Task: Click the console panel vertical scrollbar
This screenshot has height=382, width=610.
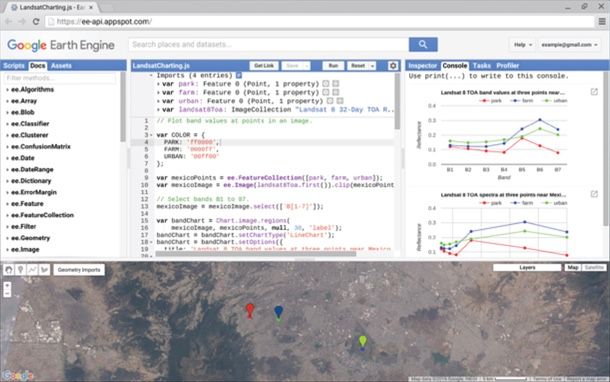Action: (606, 148)
